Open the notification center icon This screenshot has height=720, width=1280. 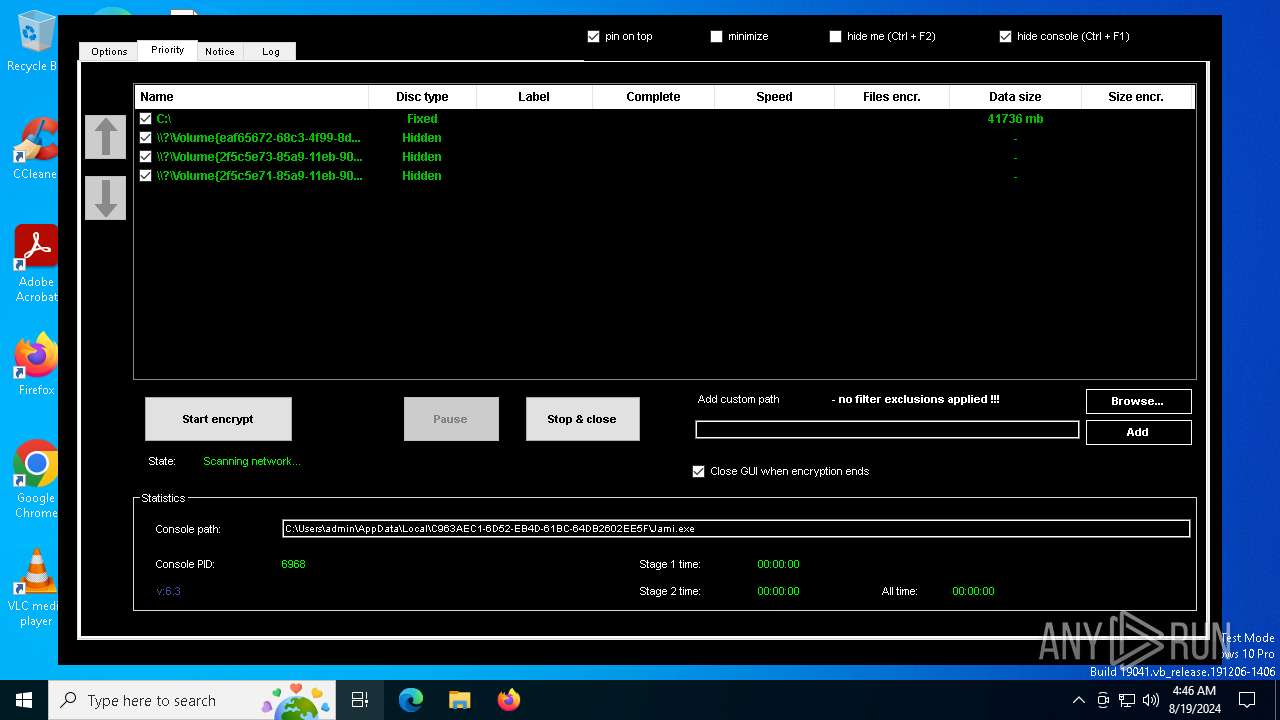pyautogui.click(x=1247, y=700)
